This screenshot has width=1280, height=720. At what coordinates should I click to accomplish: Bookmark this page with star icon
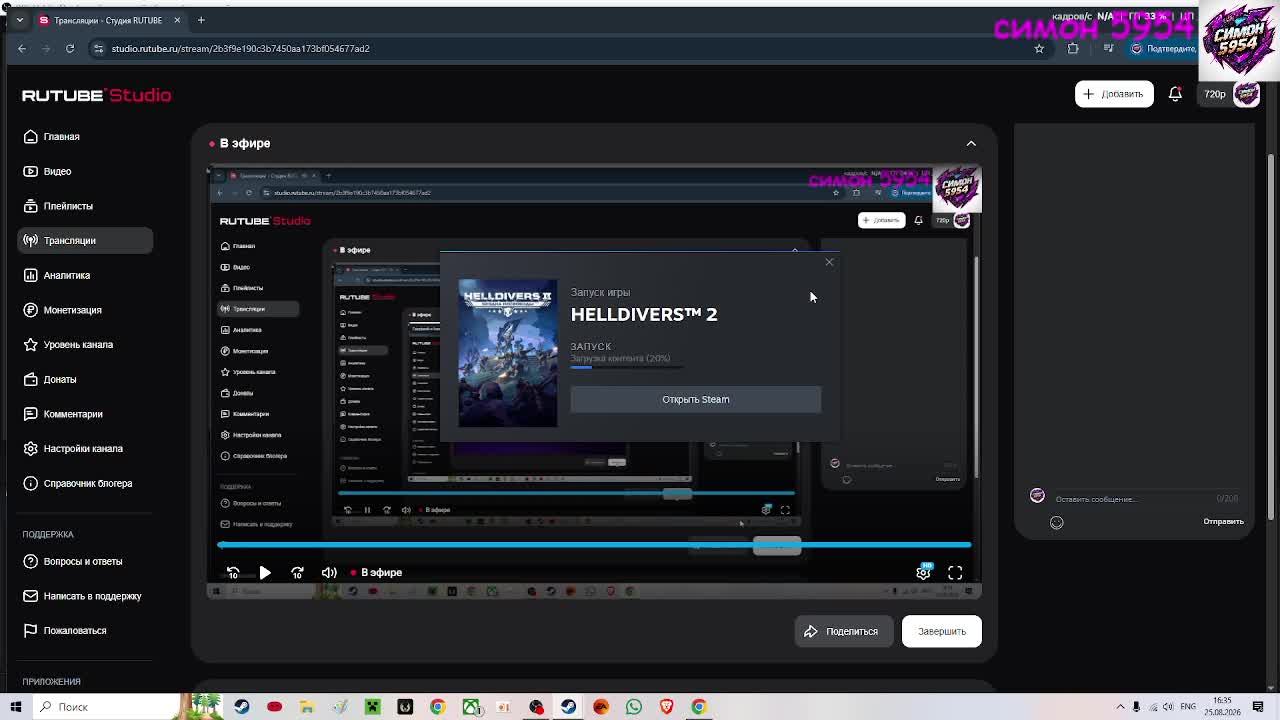pos(1039,48)
